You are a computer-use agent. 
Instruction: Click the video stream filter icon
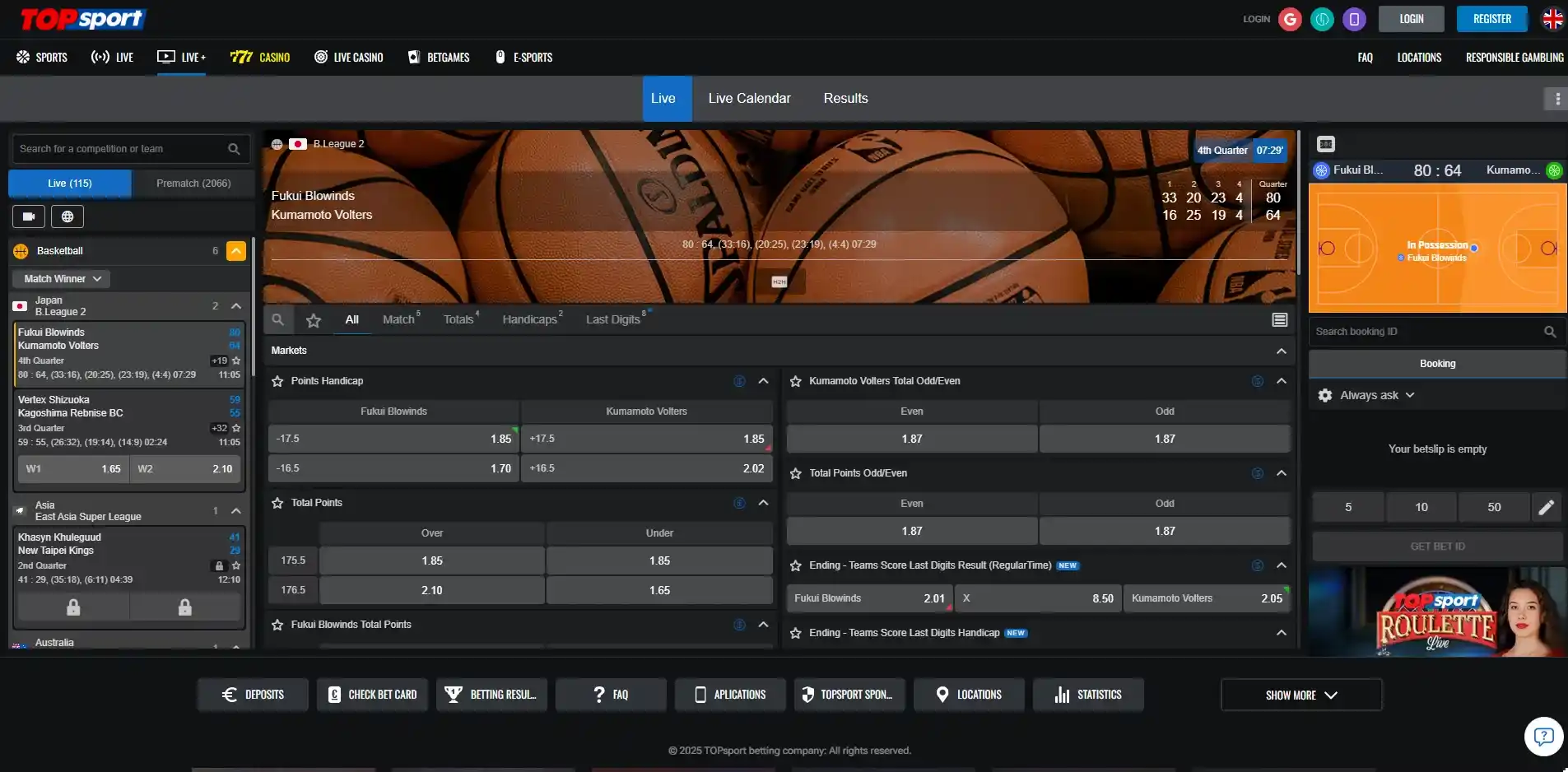(29, 216)
